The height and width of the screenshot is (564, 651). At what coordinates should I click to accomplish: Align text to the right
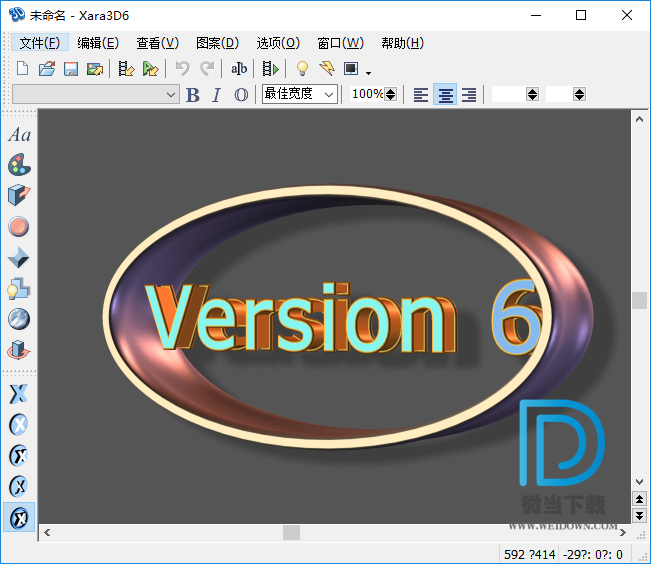(x=469, y=95)
